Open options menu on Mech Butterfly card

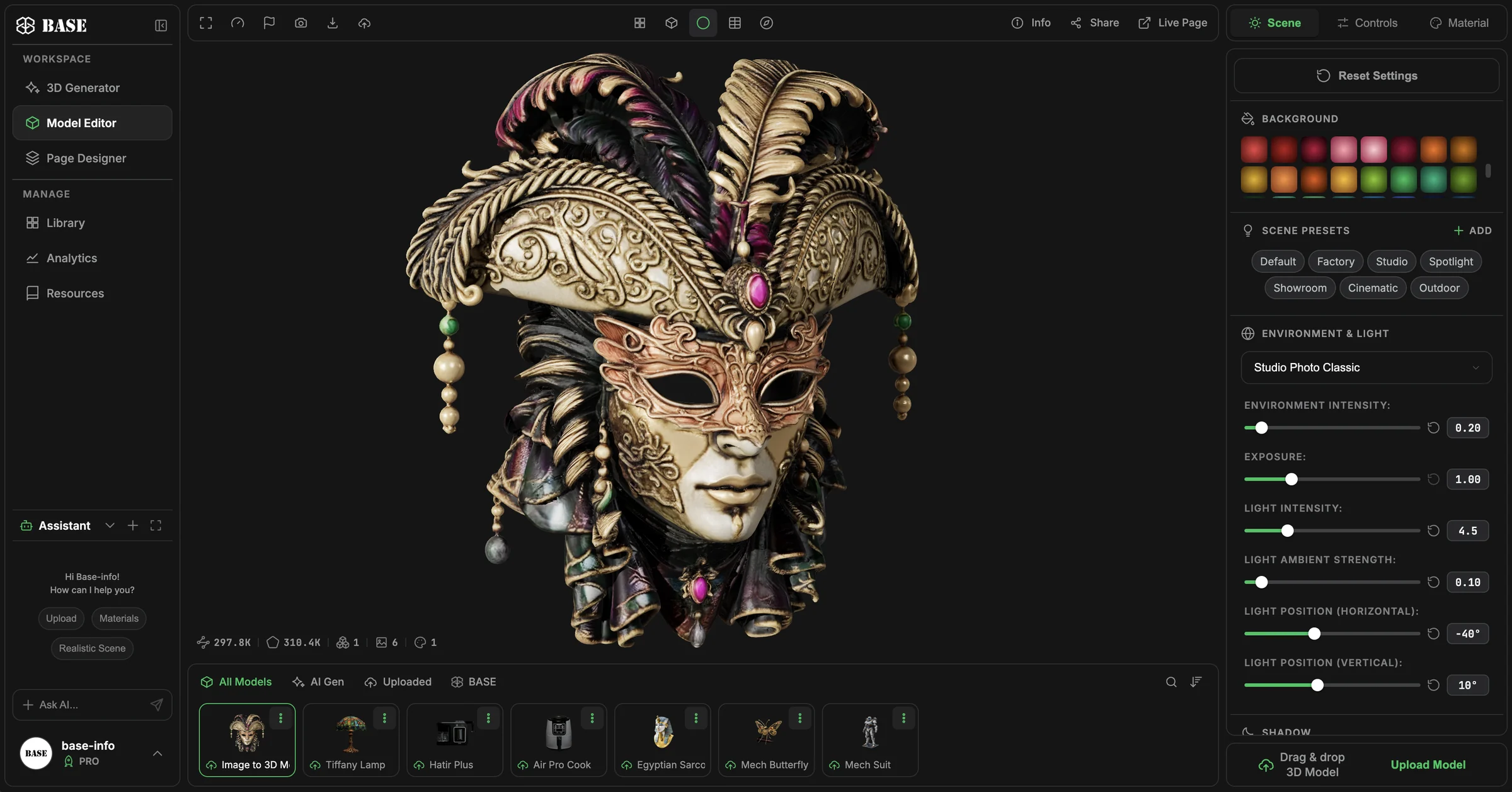[799, 718]
